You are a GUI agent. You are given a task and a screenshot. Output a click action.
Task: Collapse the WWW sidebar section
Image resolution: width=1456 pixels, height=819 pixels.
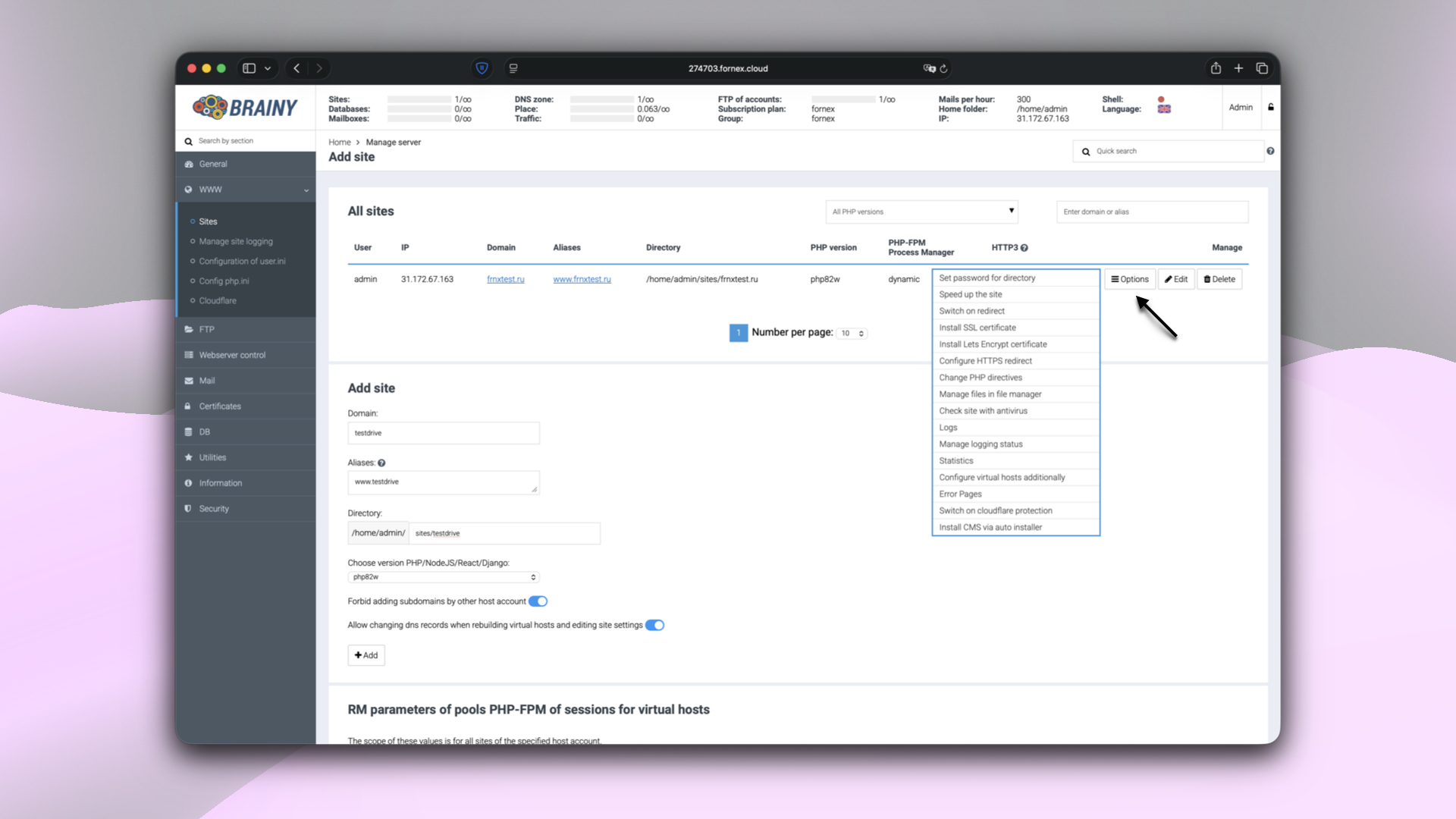coord(306,190)
